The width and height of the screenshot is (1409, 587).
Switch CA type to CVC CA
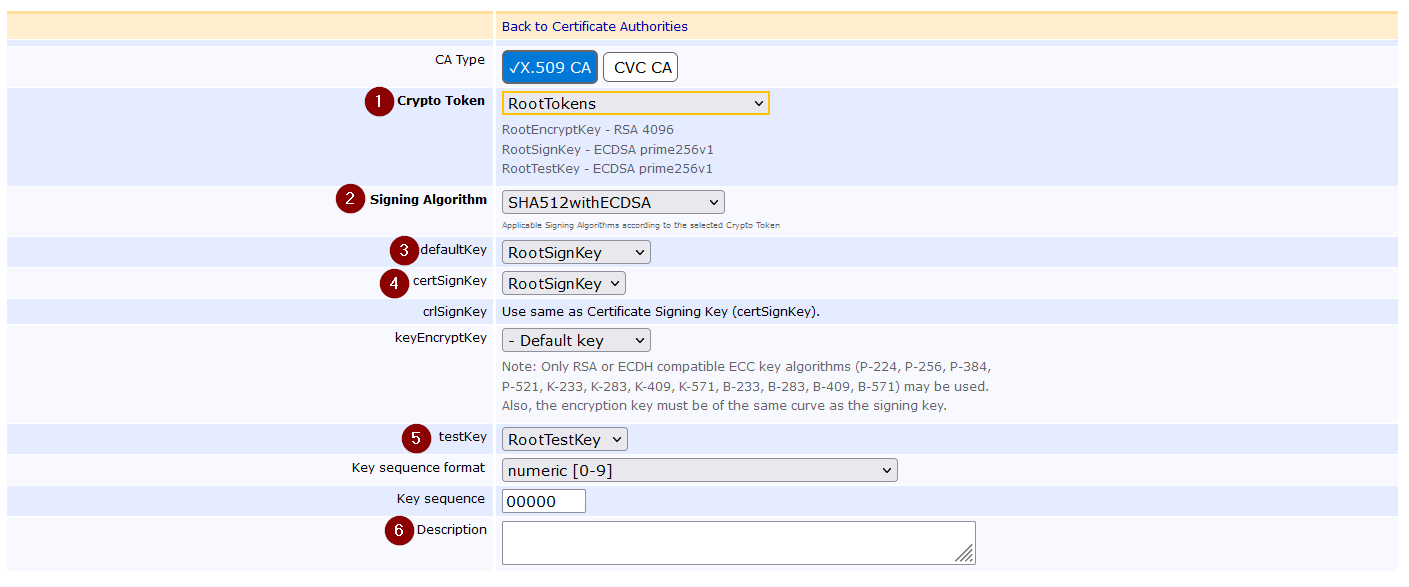pos(641,67)
